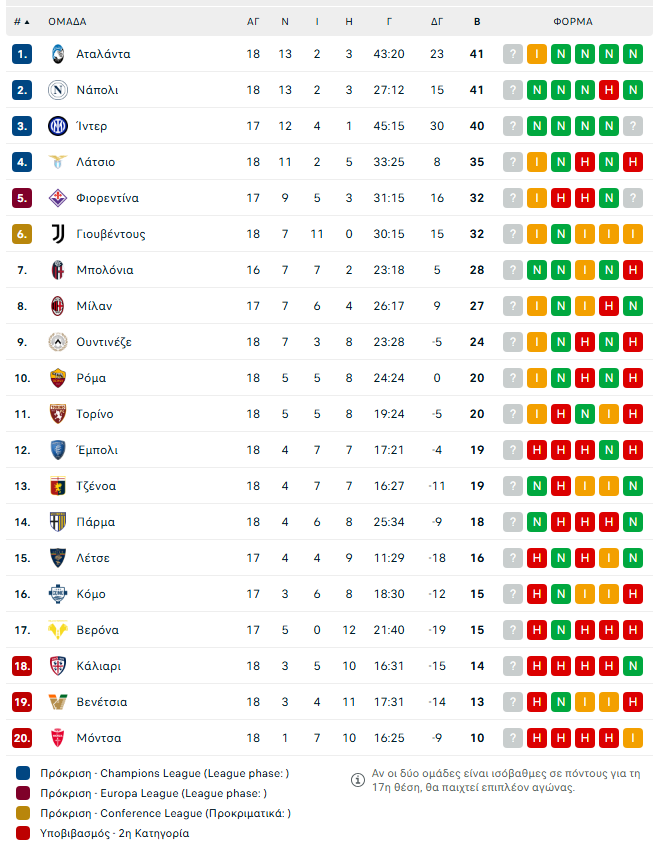The image size is (655, 854).
Task: Click Monza's orange I latest form box
Action: (632, 738)
